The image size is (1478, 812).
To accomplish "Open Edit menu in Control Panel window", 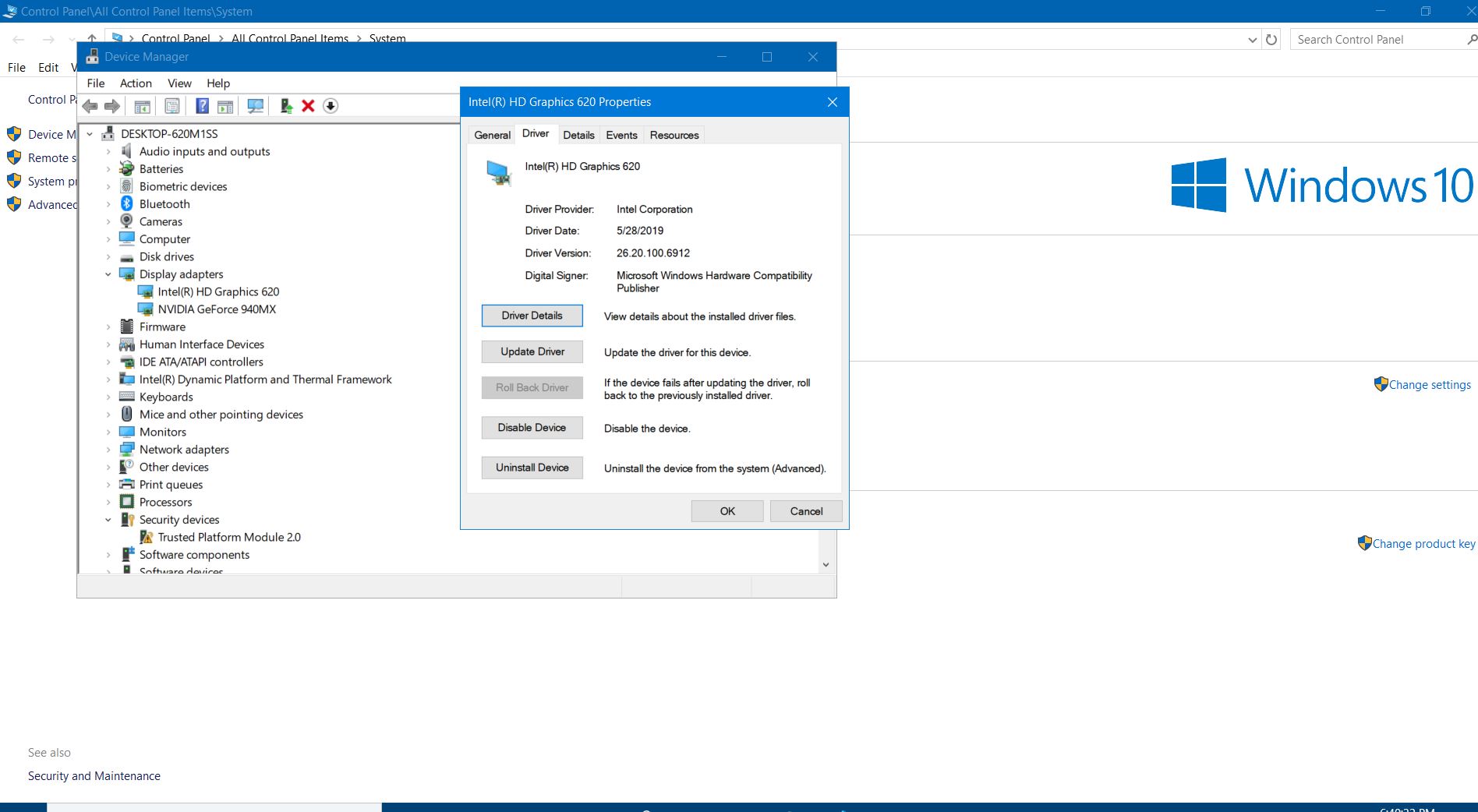I will point(48,68).
